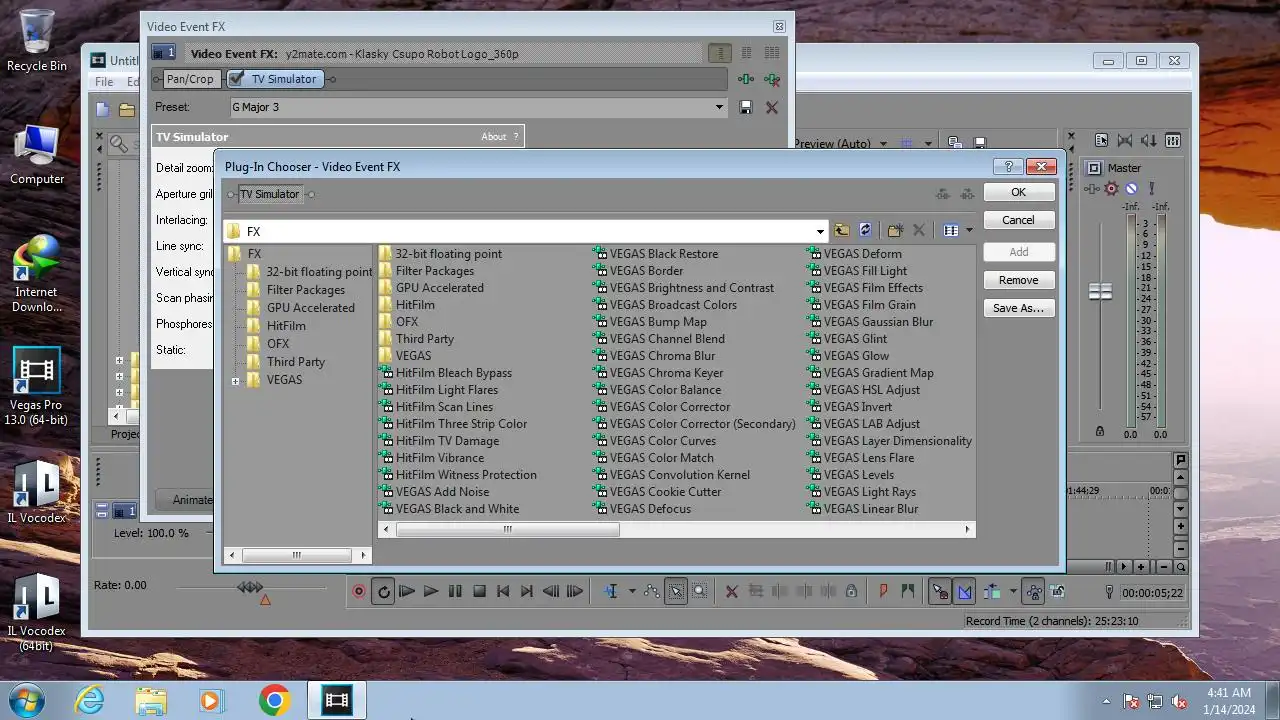Click the Play button in transport bar
This screenshot has height=720, width=1280.
tap(431, 591)
